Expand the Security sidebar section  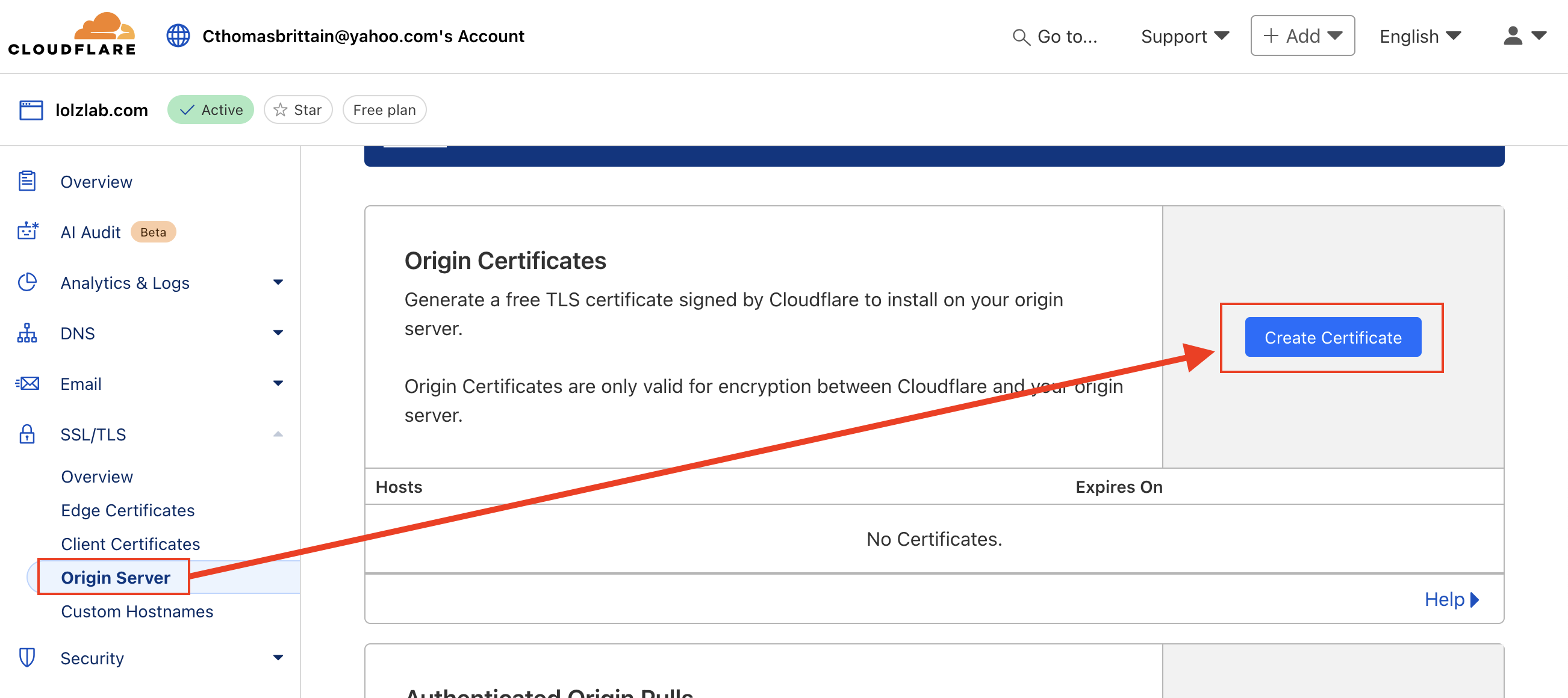pos(278,658)
